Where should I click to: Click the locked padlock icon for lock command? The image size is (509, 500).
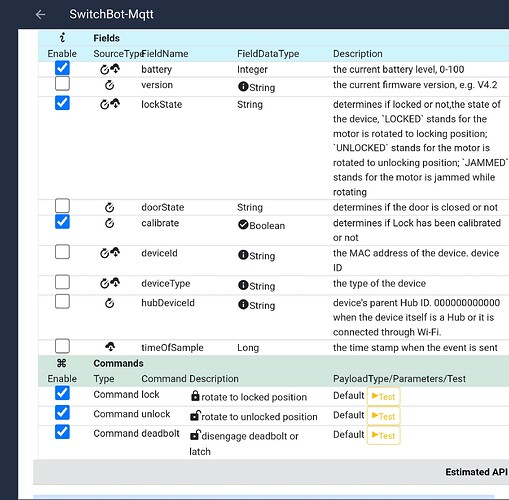[195, 396]
